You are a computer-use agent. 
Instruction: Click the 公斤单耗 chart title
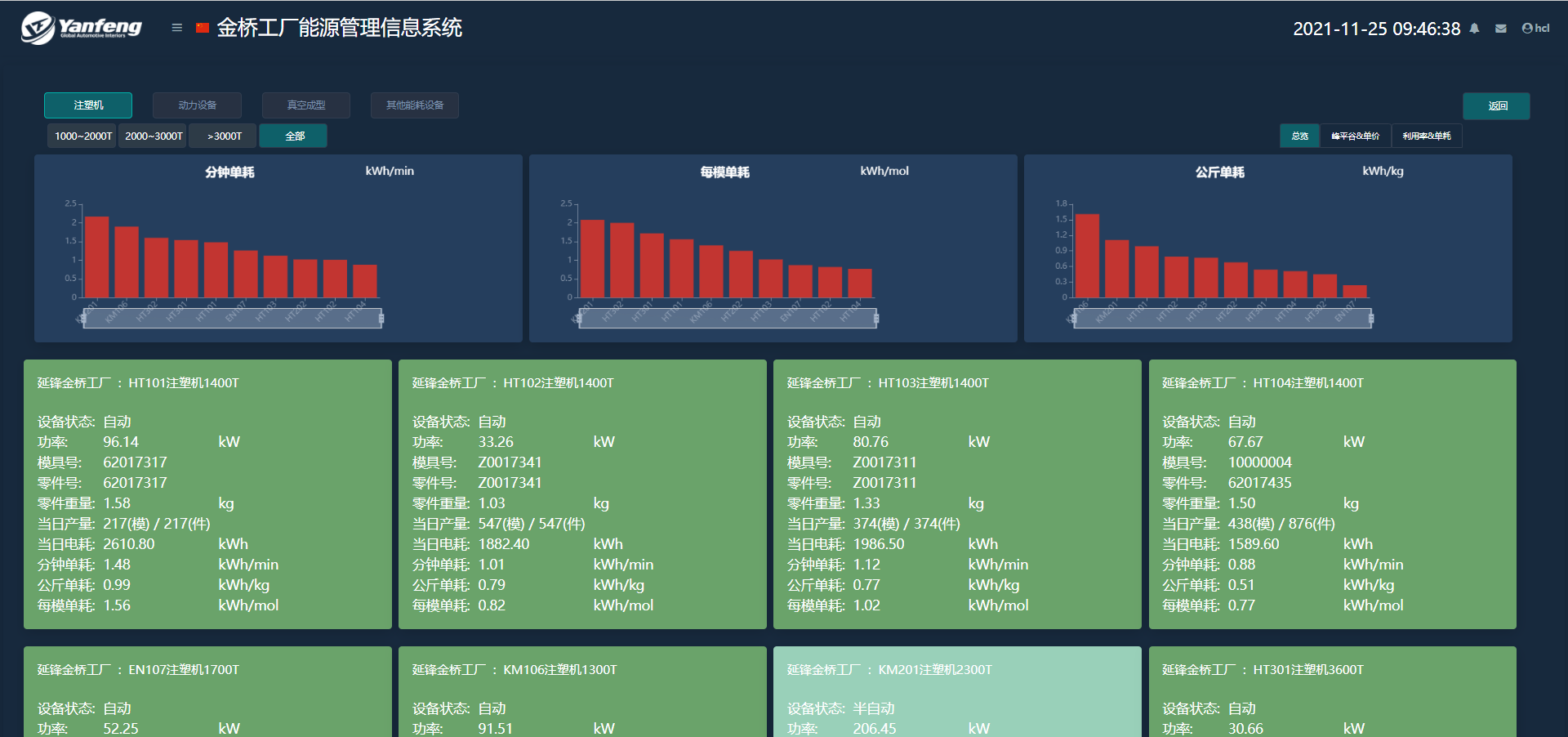pyautogui.click(x=1219, y=172)
